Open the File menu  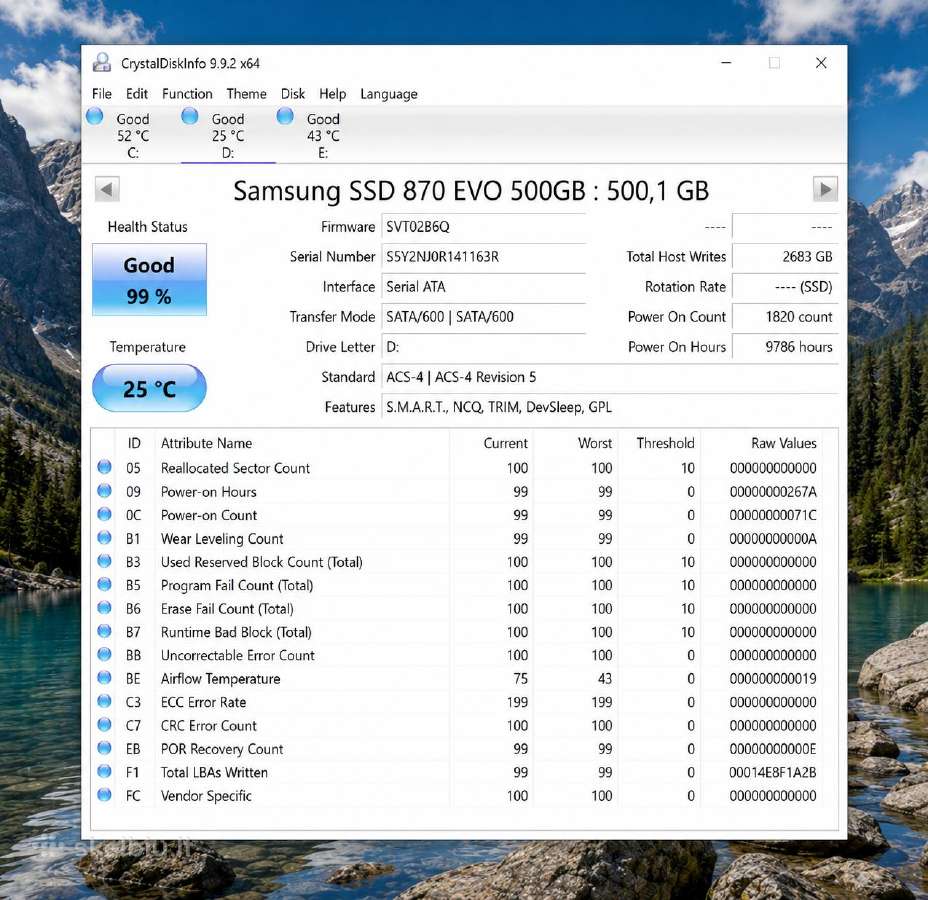[101, 93]
